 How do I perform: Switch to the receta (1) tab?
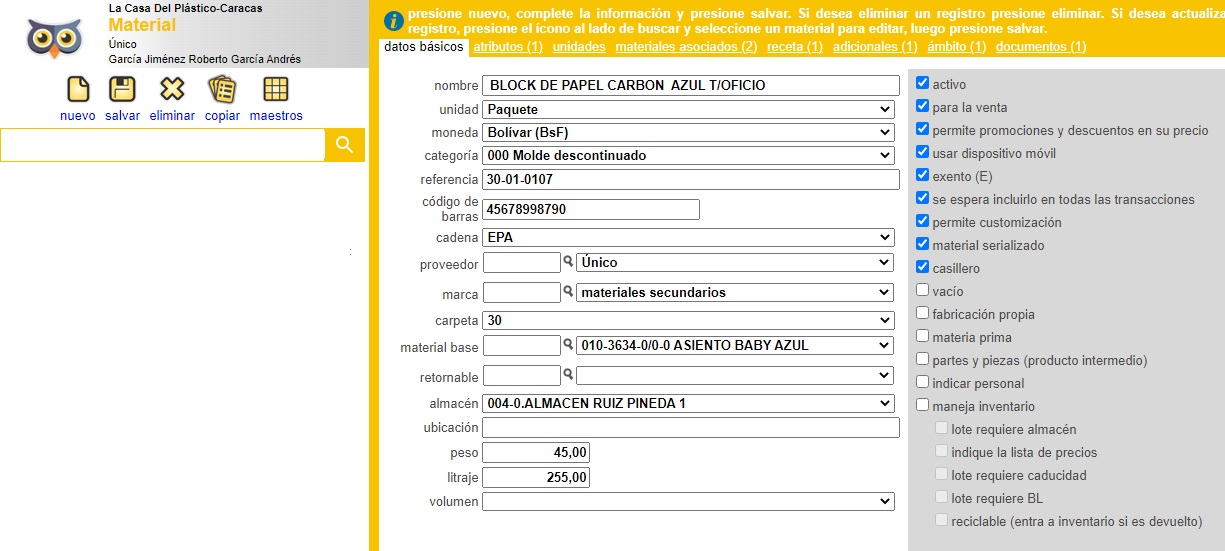point(795,47)
